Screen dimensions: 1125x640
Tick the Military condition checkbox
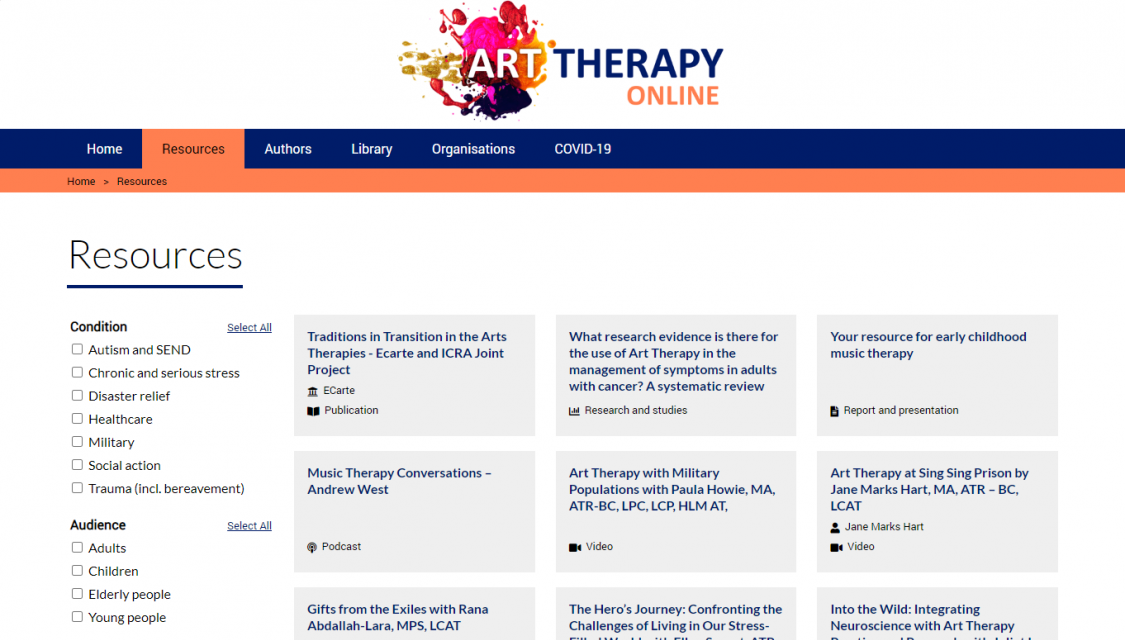[77, 442]
